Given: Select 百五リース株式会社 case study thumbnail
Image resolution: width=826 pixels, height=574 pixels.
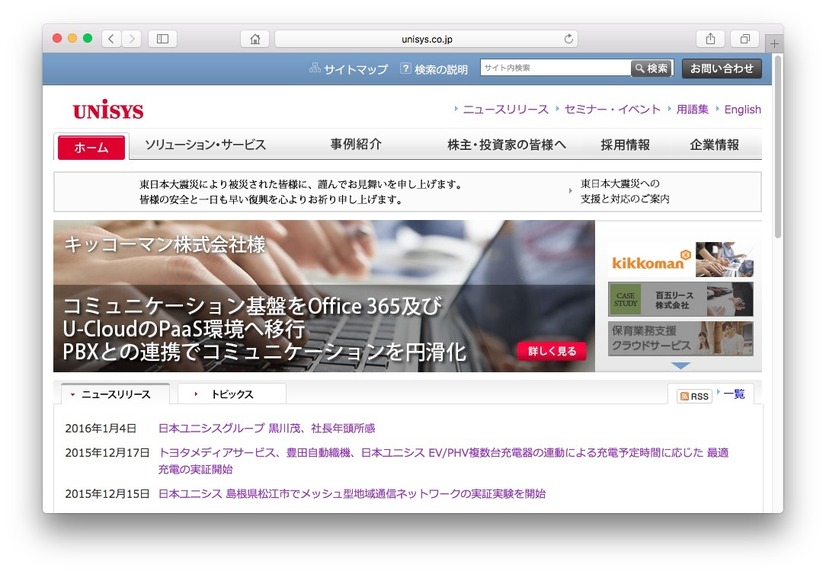Looking at the screenshot, I should (681, 299).
